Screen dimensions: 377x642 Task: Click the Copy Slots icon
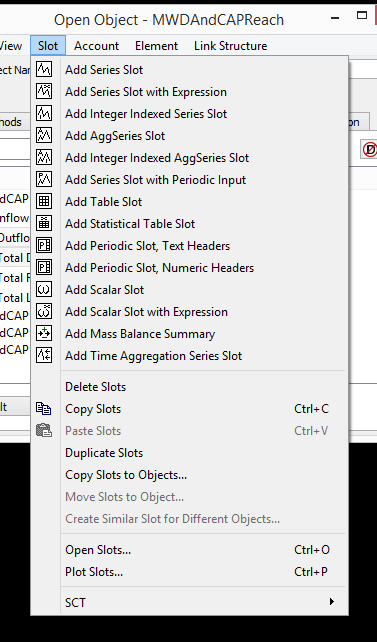(44, 409)
